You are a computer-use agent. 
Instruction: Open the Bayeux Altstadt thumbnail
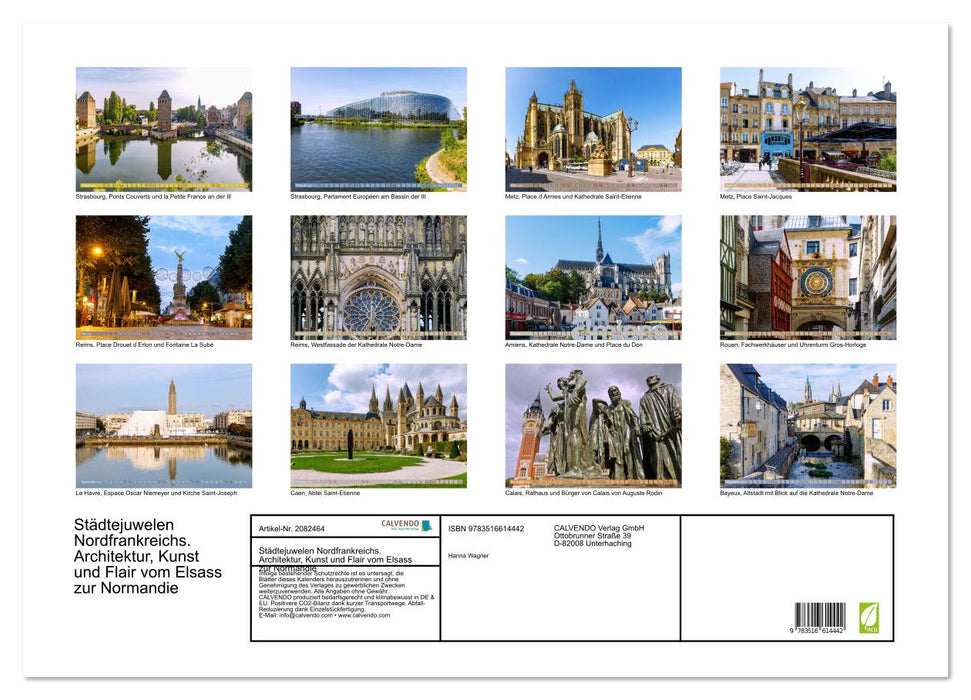[809, 425]
